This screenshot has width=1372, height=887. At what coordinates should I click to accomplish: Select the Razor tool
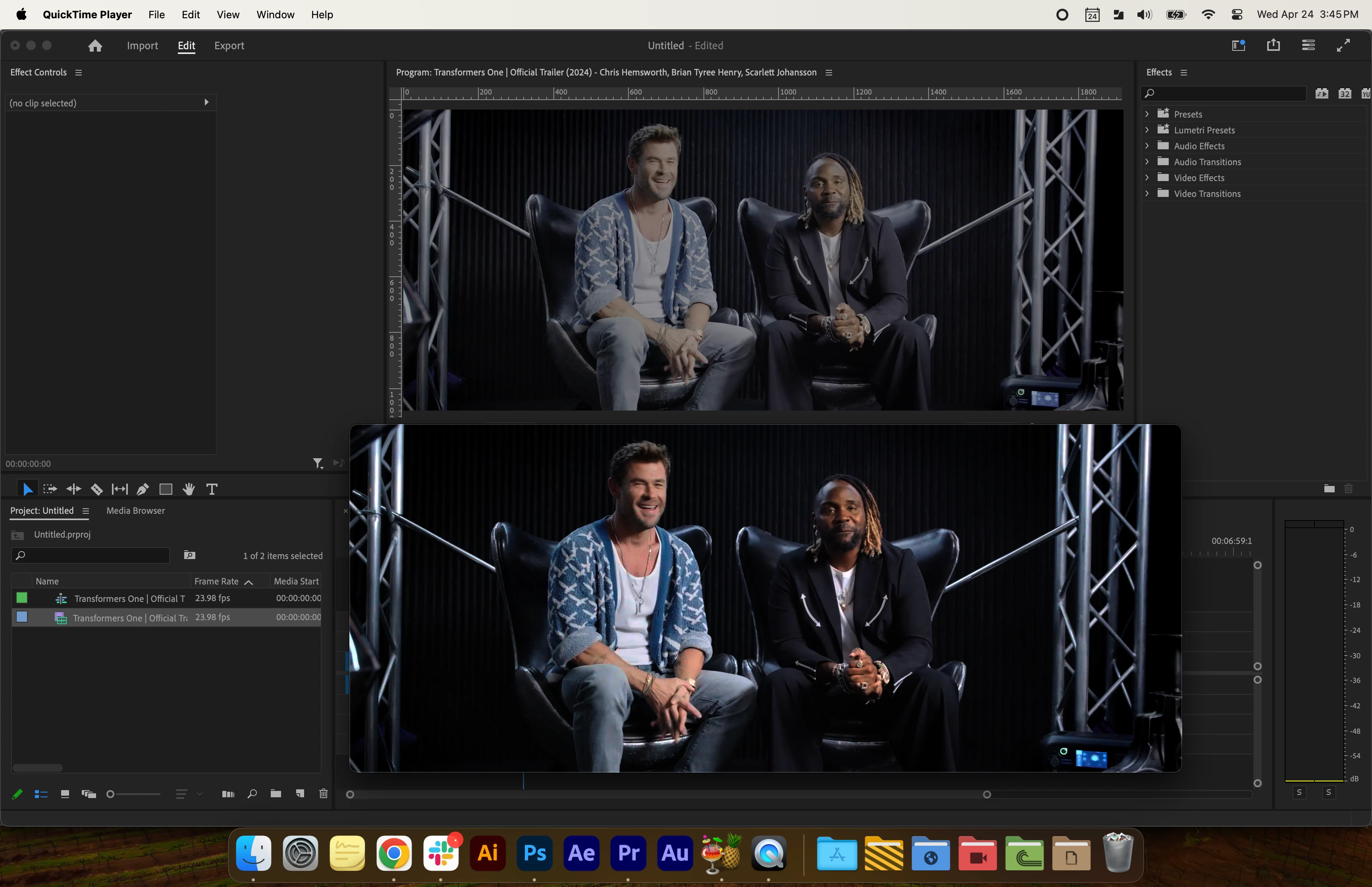click(97, 489)
